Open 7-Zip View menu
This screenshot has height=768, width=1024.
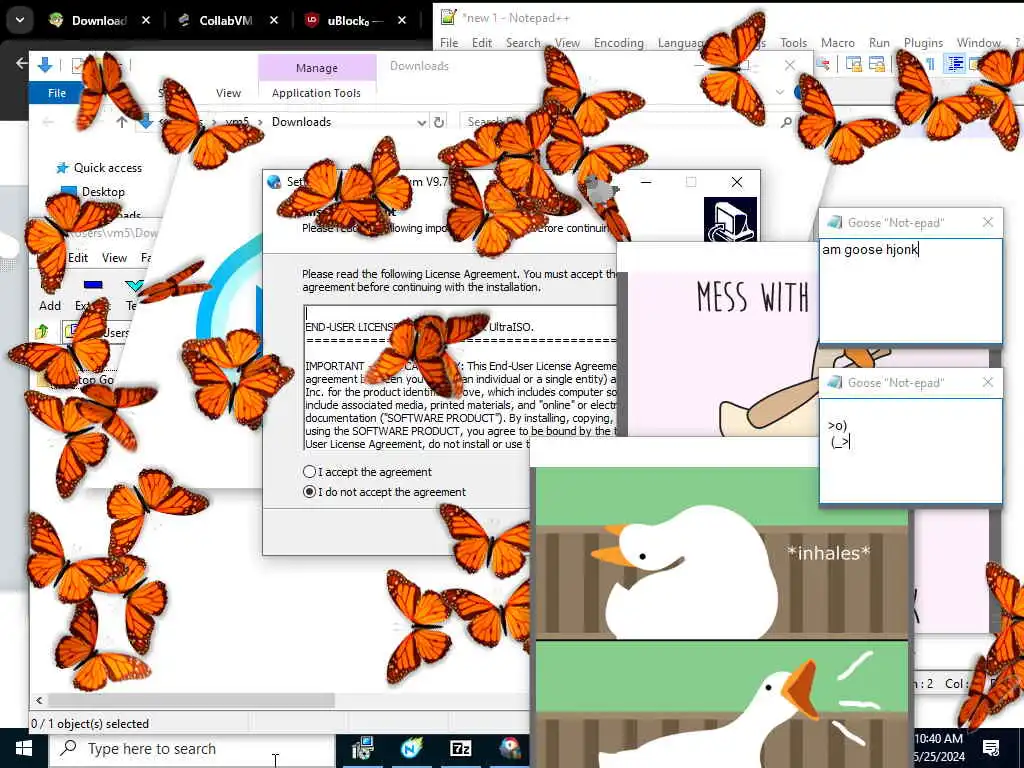pyautogui.click(x=114, y=257)
